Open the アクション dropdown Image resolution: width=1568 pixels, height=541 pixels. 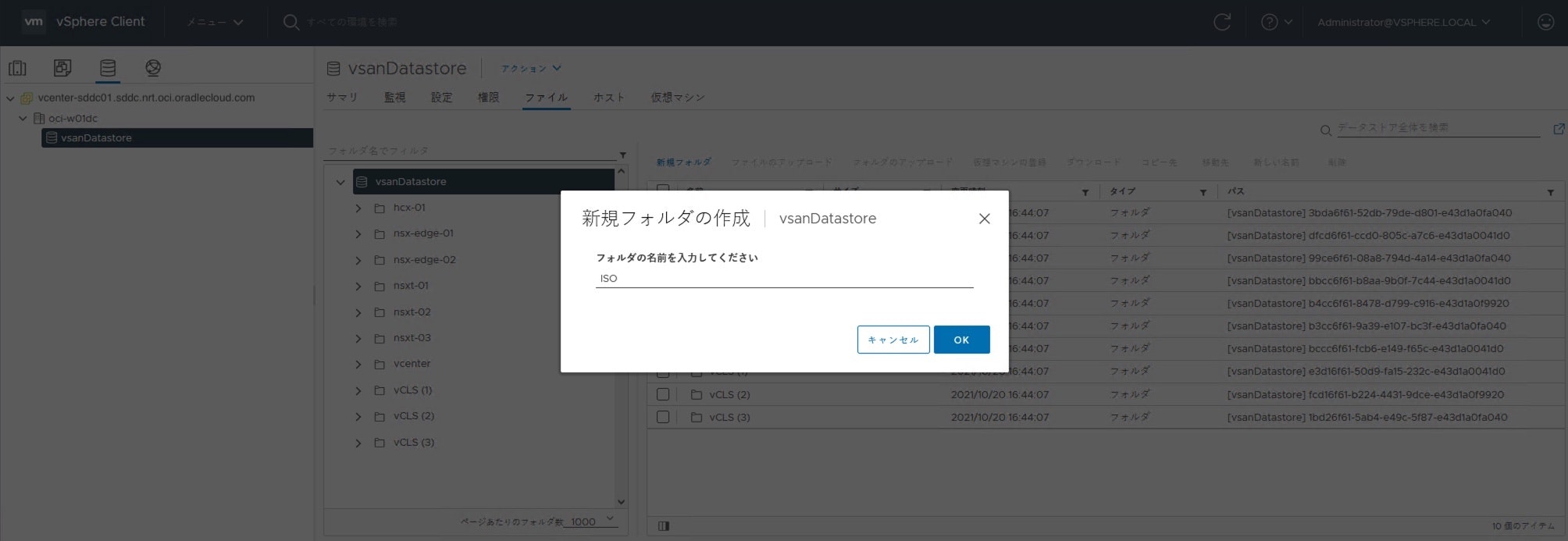(x=531, y=69)
